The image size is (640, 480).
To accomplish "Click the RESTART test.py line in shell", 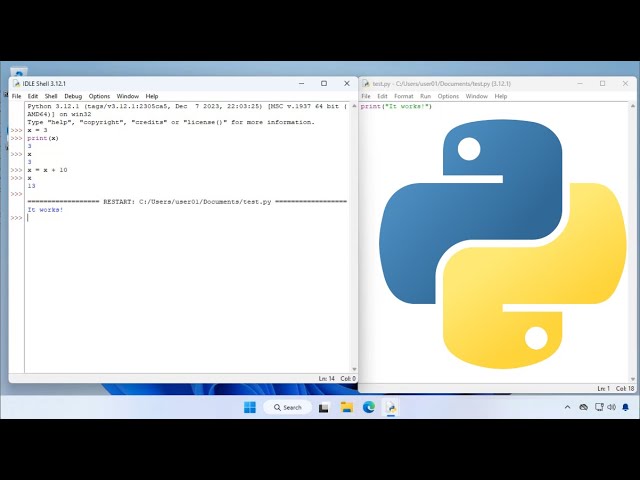I will (187, 202).
